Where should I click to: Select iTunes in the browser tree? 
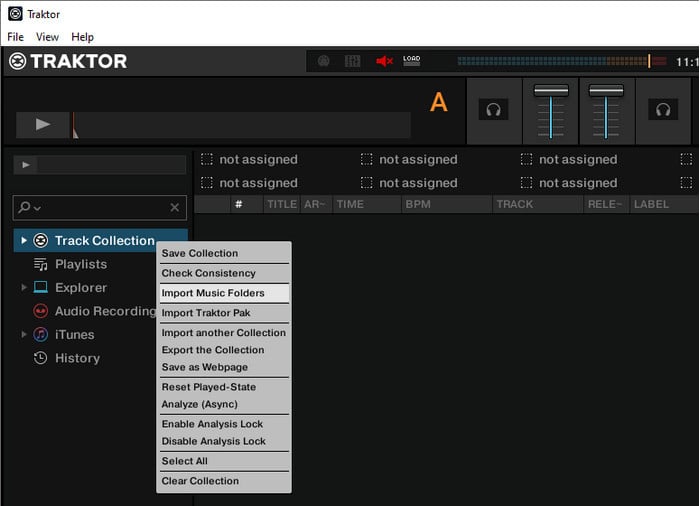75,335
